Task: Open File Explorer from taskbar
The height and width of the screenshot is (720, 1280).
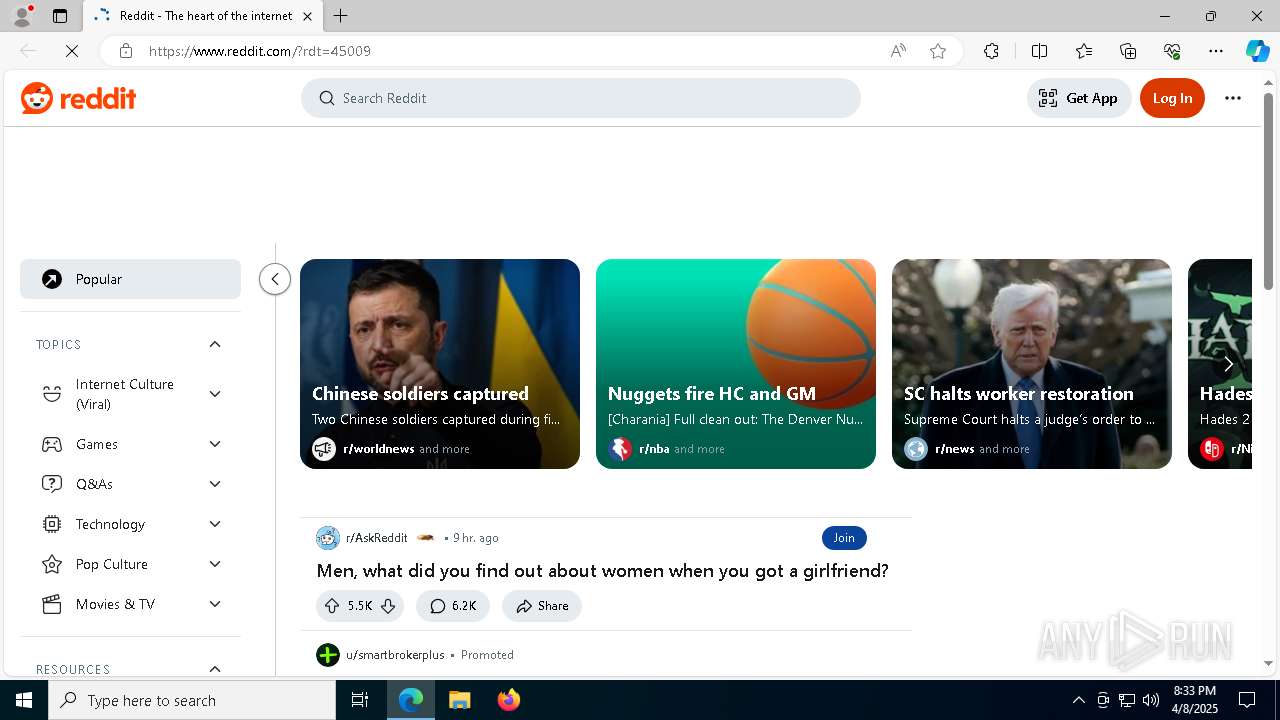Action: click(459, 700)
